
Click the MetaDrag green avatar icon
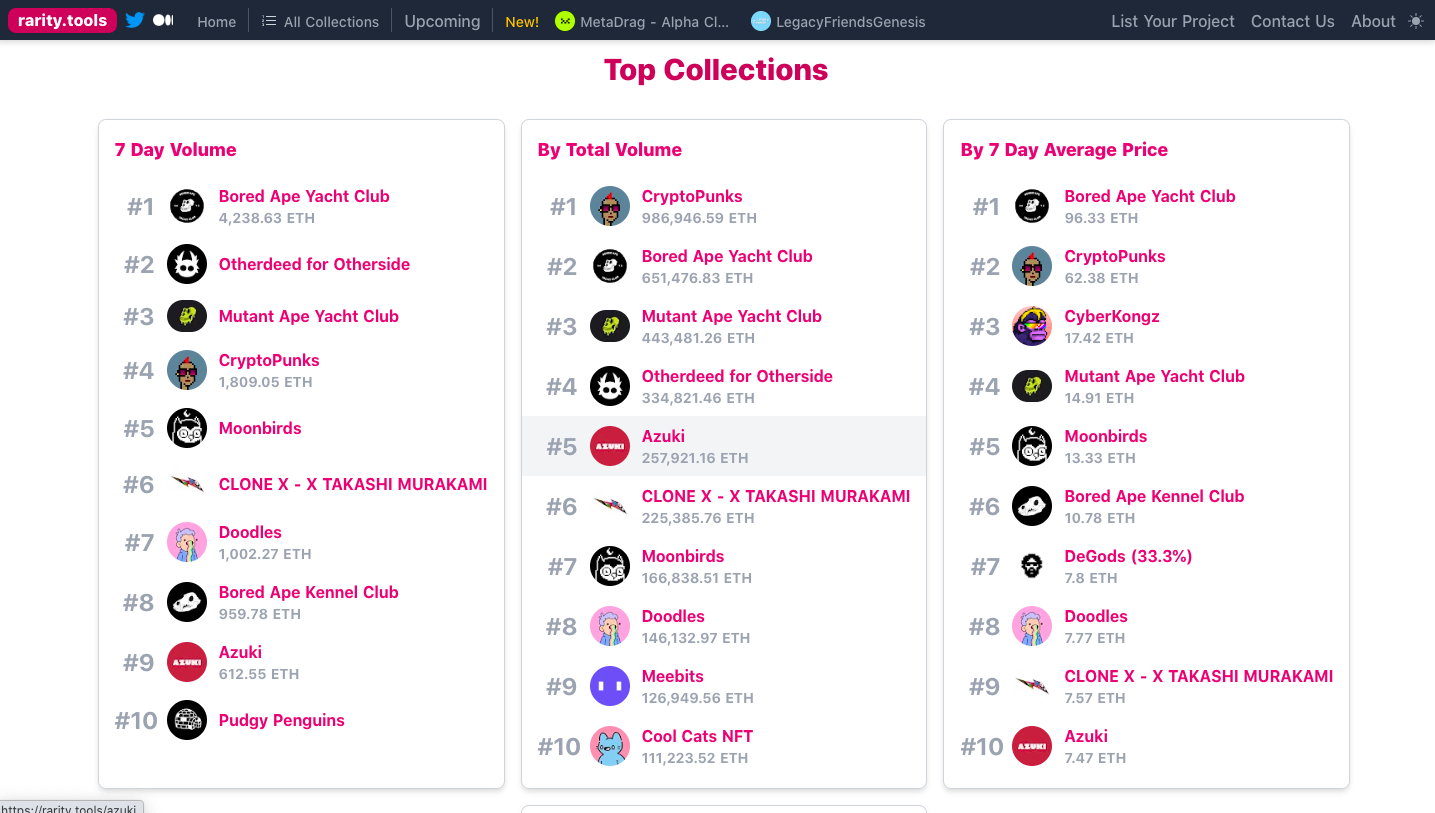[x=565, y=21]
